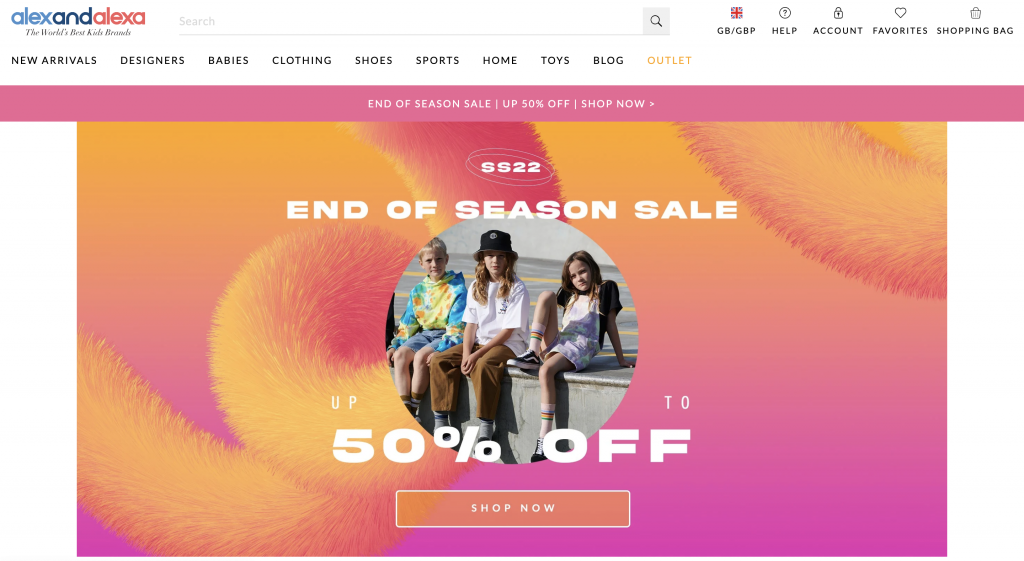Click the pink End of Season Sale strip

tap(512, 103)
